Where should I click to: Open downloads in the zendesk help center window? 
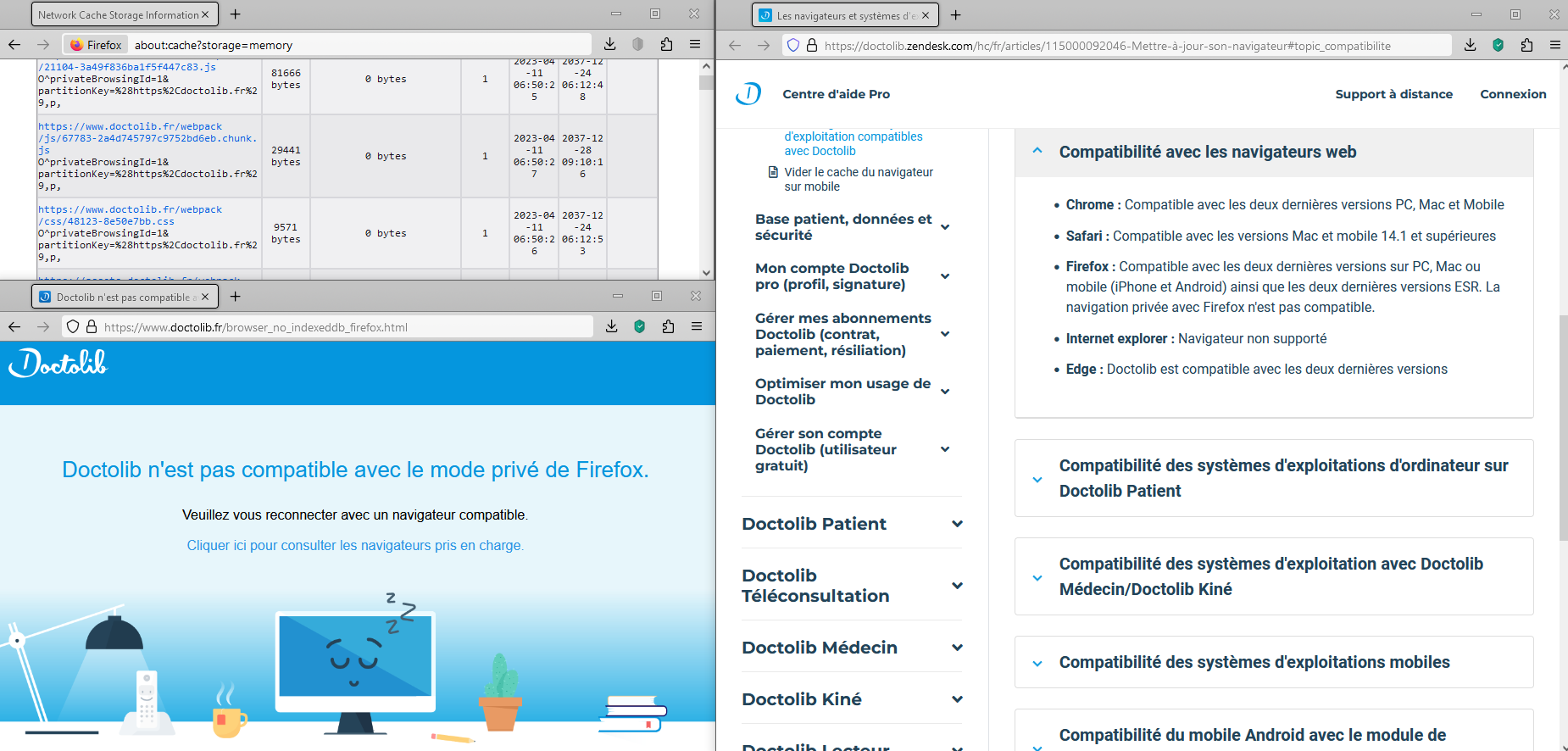1471,46
